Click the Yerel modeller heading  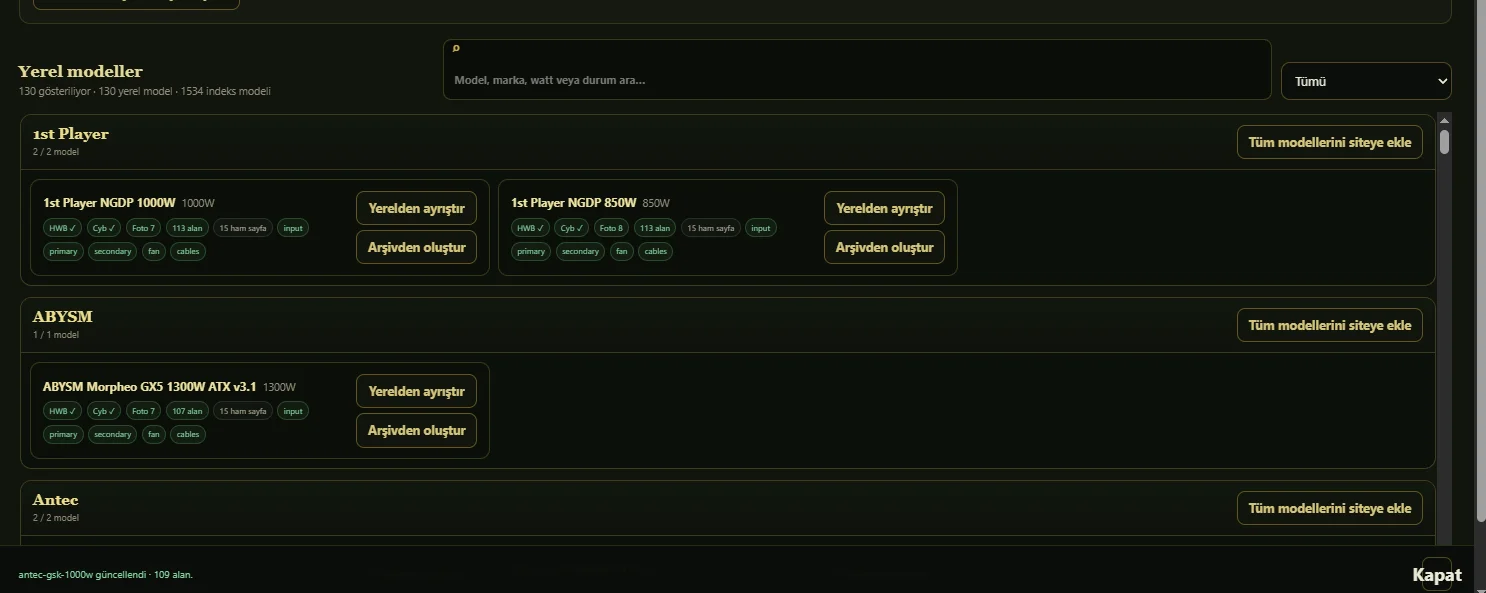(80, 71)
